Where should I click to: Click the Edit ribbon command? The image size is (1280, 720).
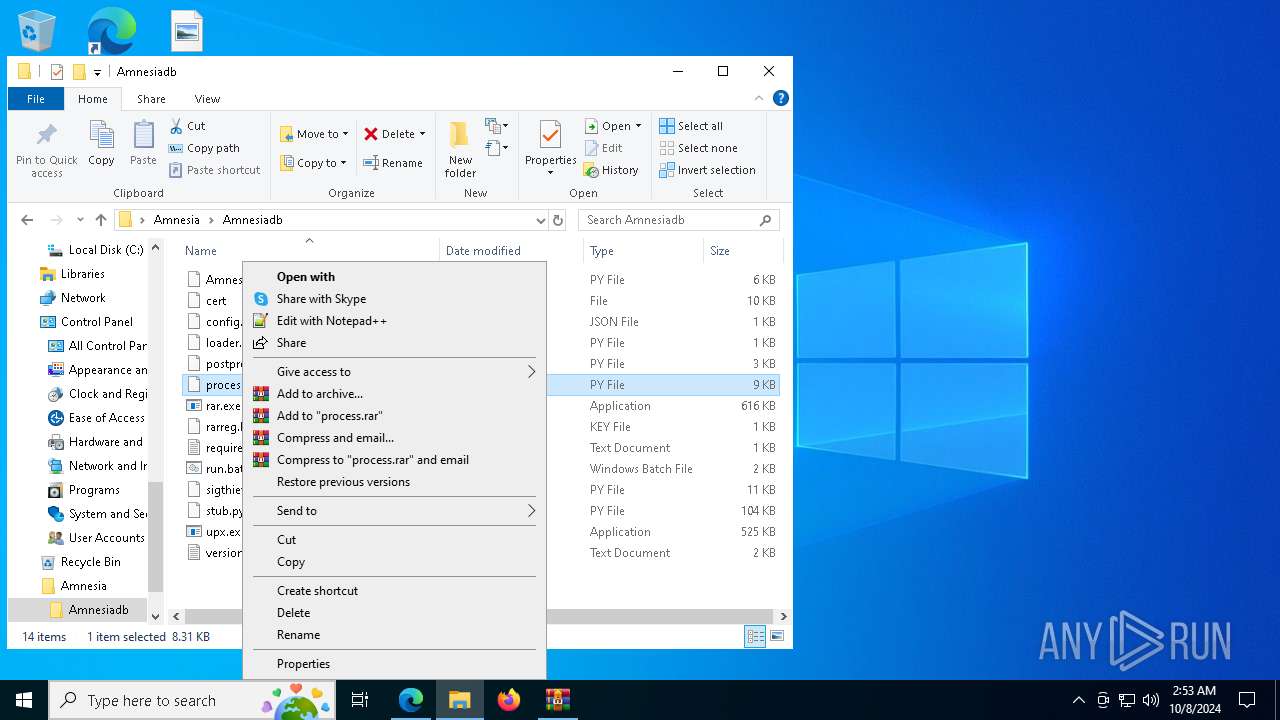click(604, 148)
